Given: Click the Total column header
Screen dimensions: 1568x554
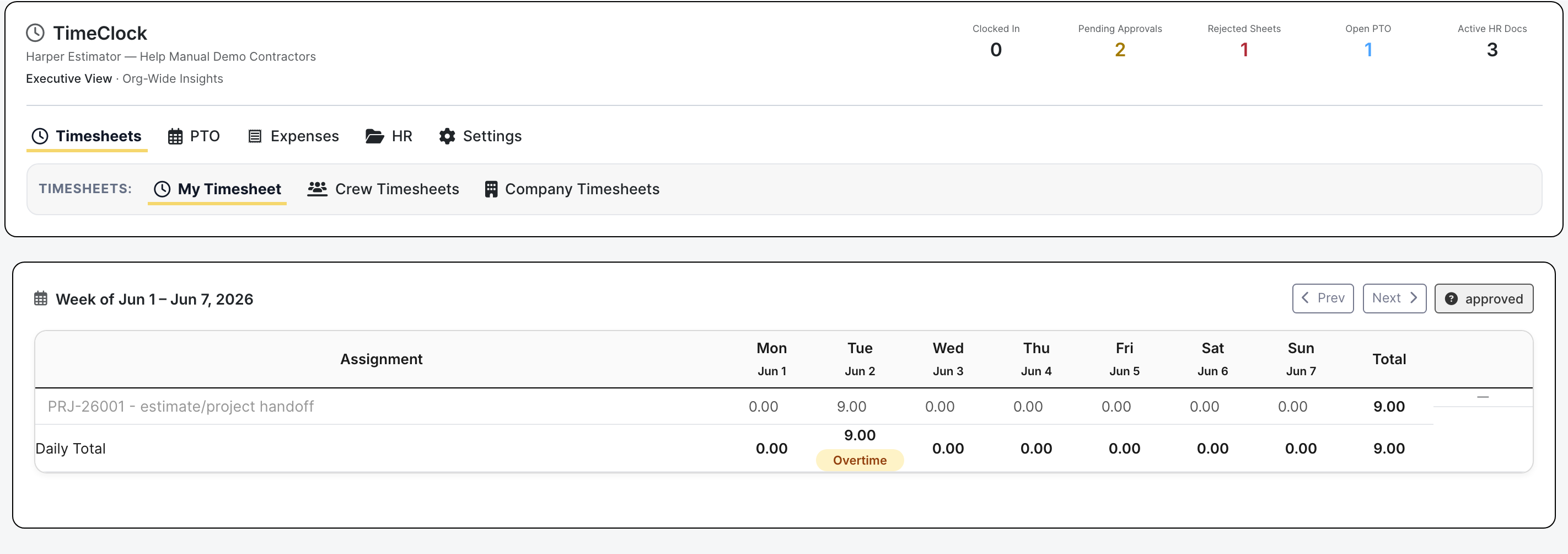Looking at the screenshot, I should (x=1389, y=359).
